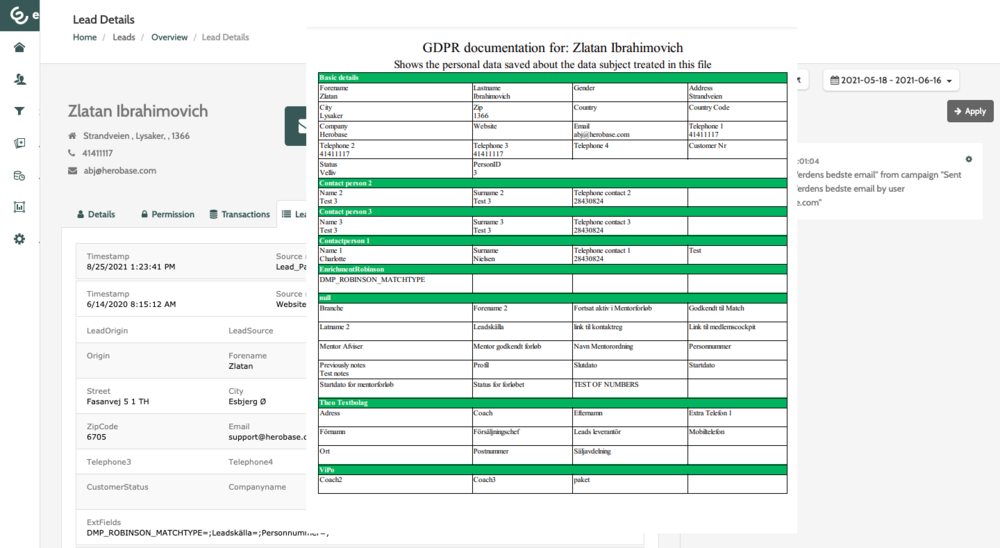Click the City value Esbjerg Ø
Viewport: 1000px width, 548px height.
247,401
